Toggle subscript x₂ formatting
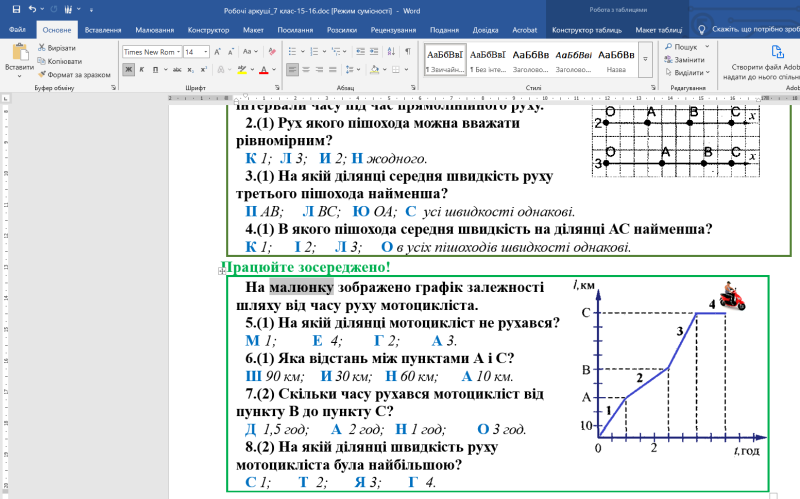800x499 pixels. (190, 69)
